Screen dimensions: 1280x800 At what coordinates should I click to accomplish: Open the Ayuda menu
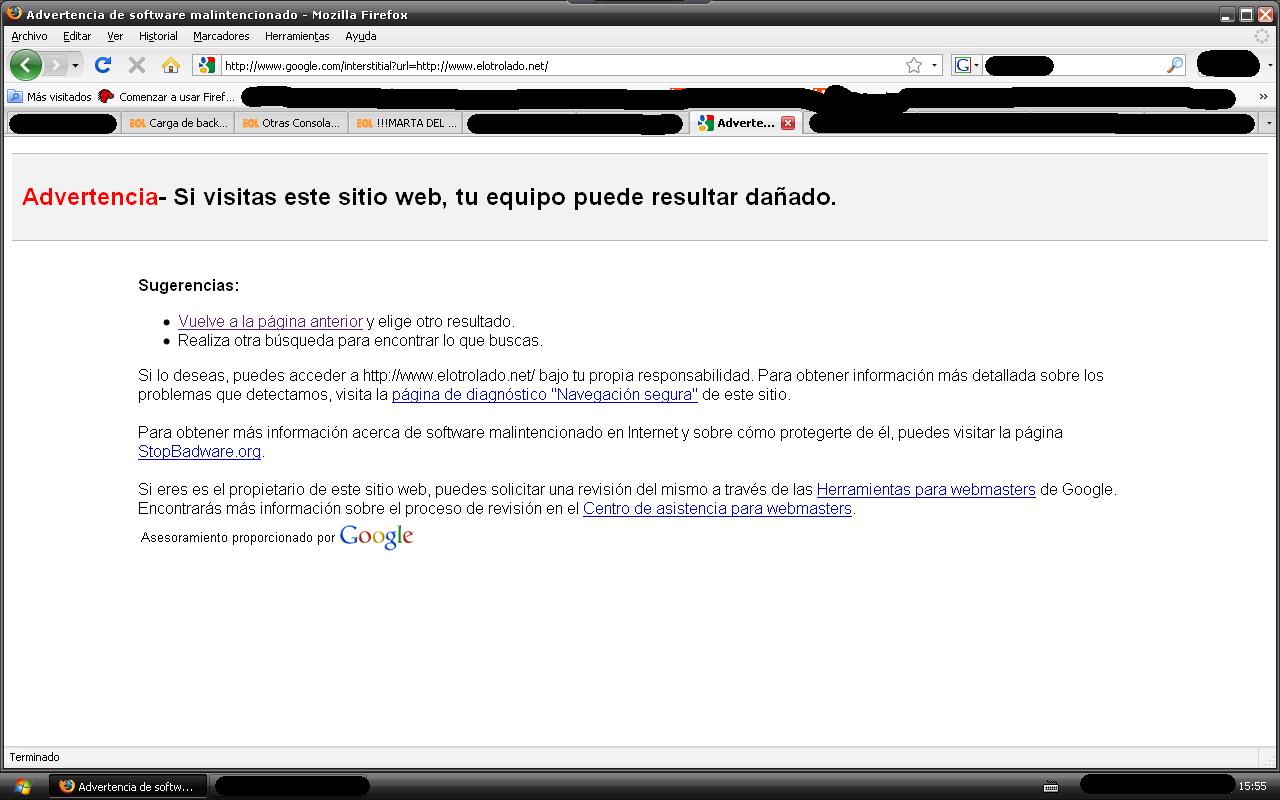(x=361, y=36)
